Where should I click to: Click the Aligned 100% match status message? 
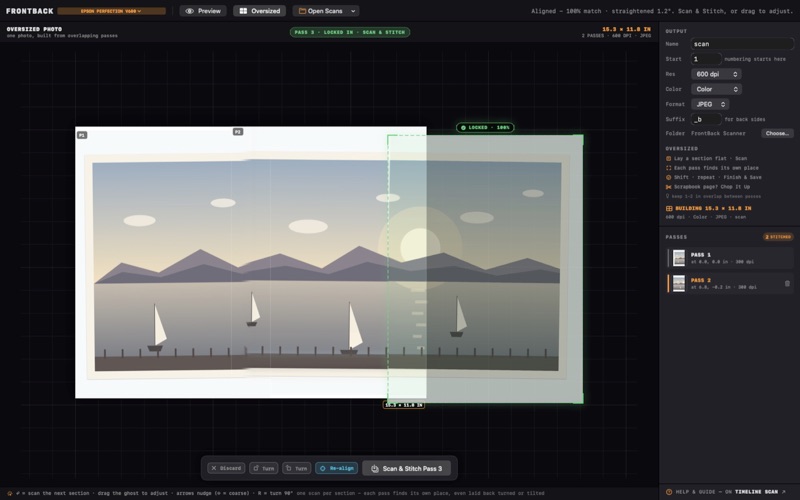(662, 11)
